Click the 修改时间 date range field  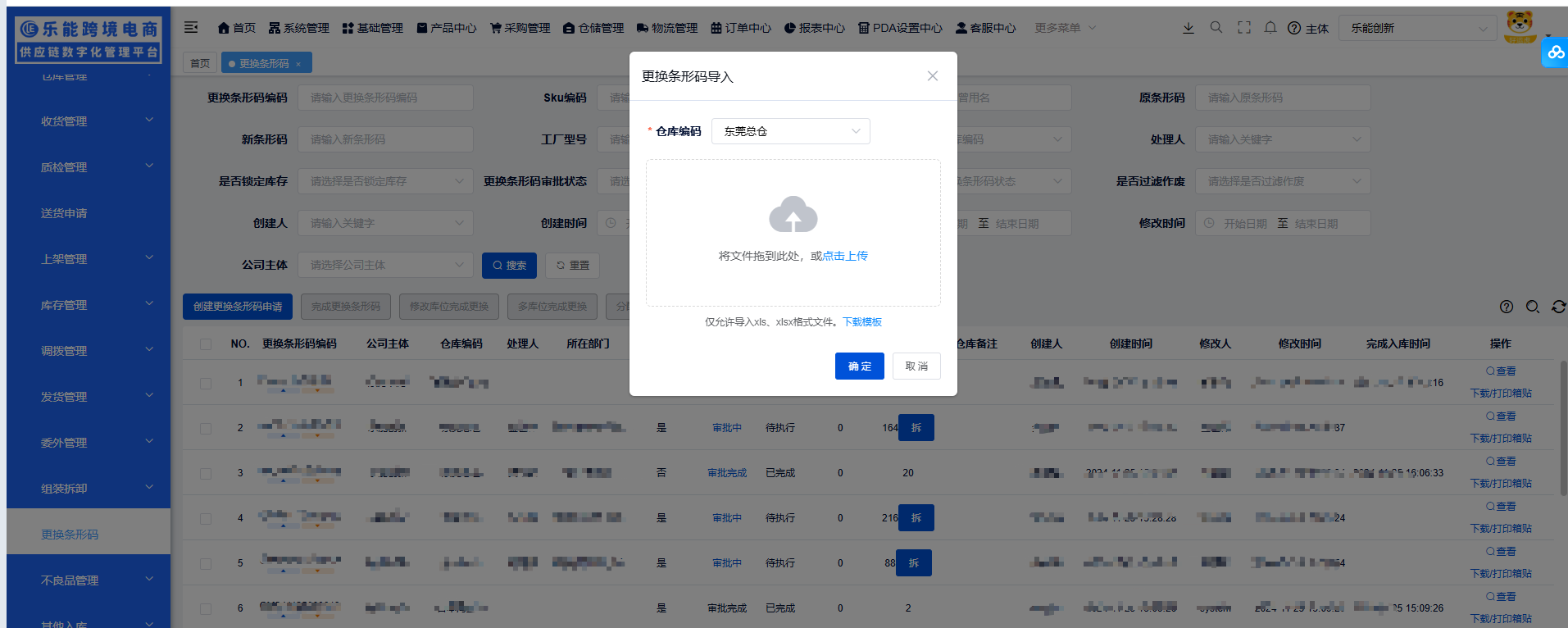(x=1283, y=223)
